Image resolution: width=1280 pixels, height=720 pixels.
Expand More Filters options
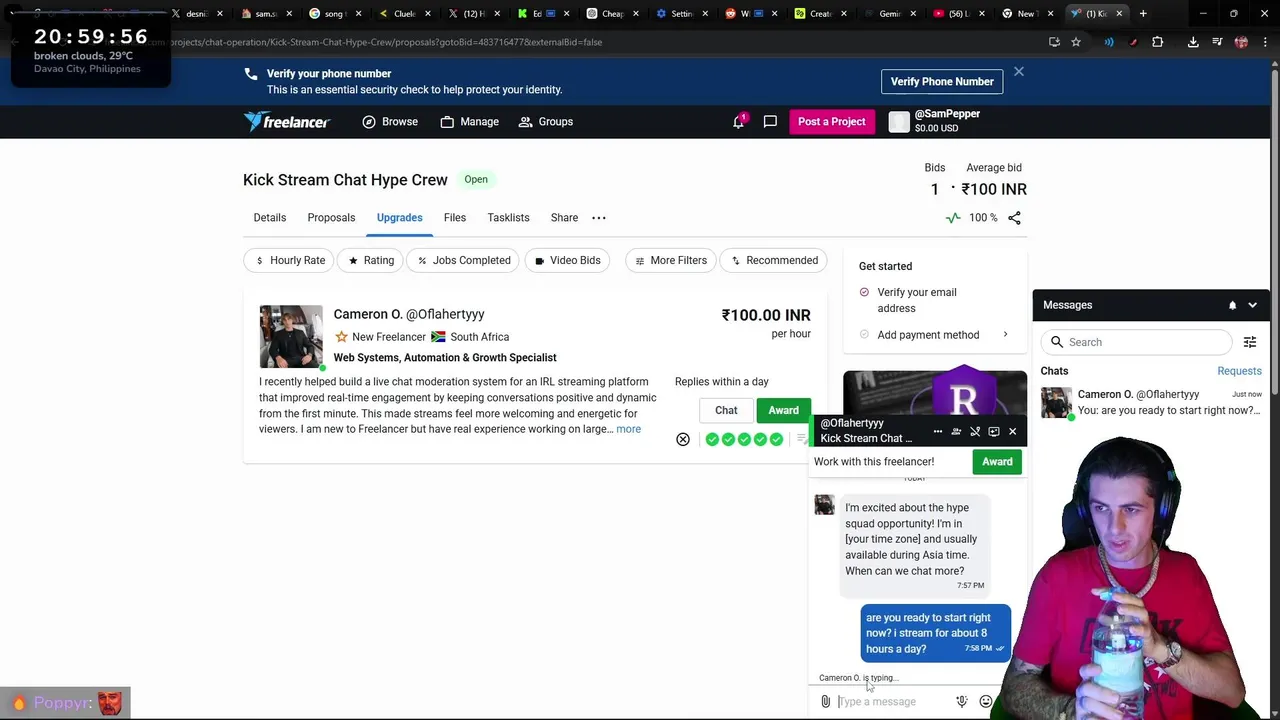tap(670, 261)
